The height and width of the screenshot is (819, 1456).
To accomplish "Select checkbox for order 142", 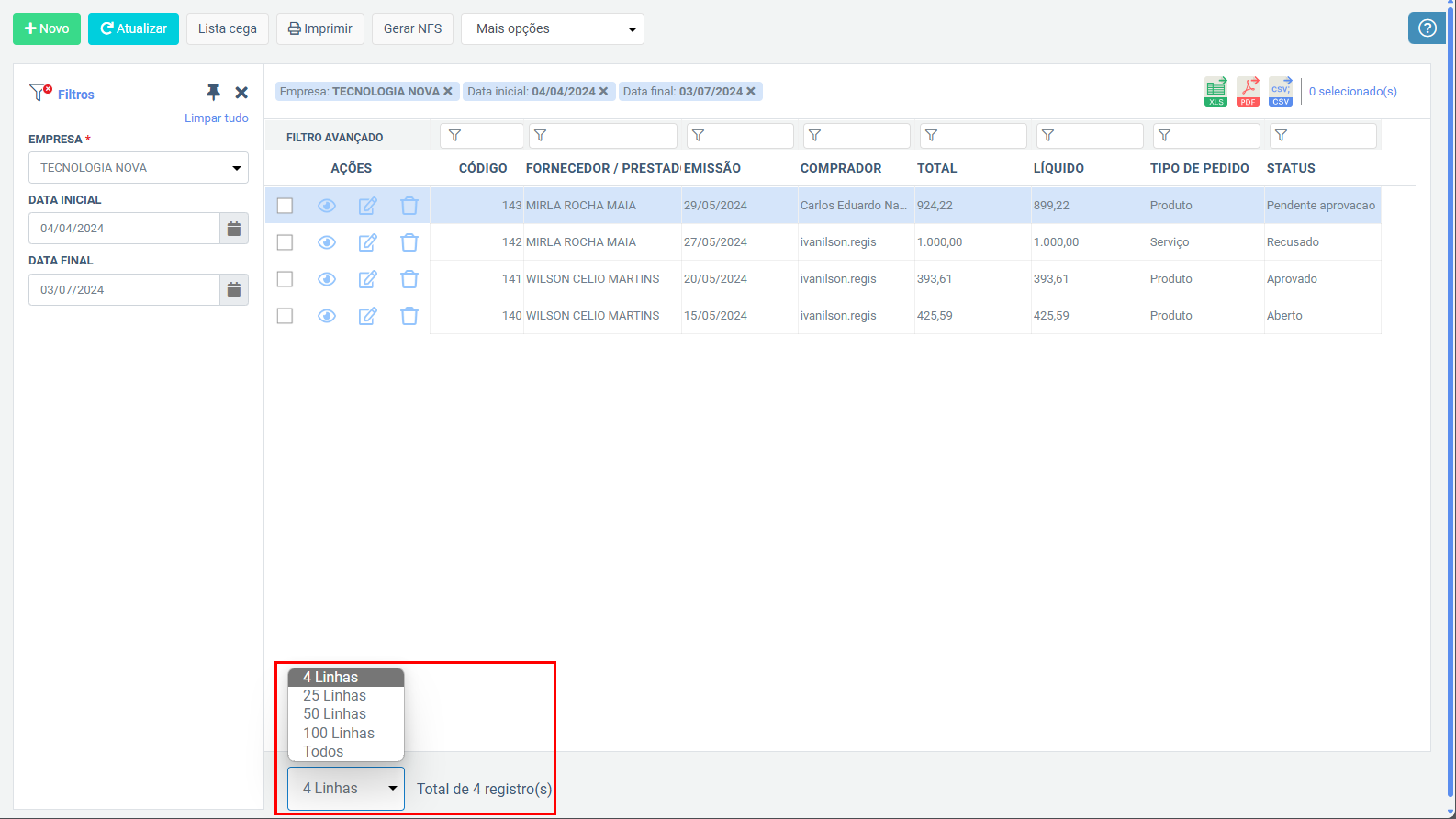I will [x=285, y=242].
